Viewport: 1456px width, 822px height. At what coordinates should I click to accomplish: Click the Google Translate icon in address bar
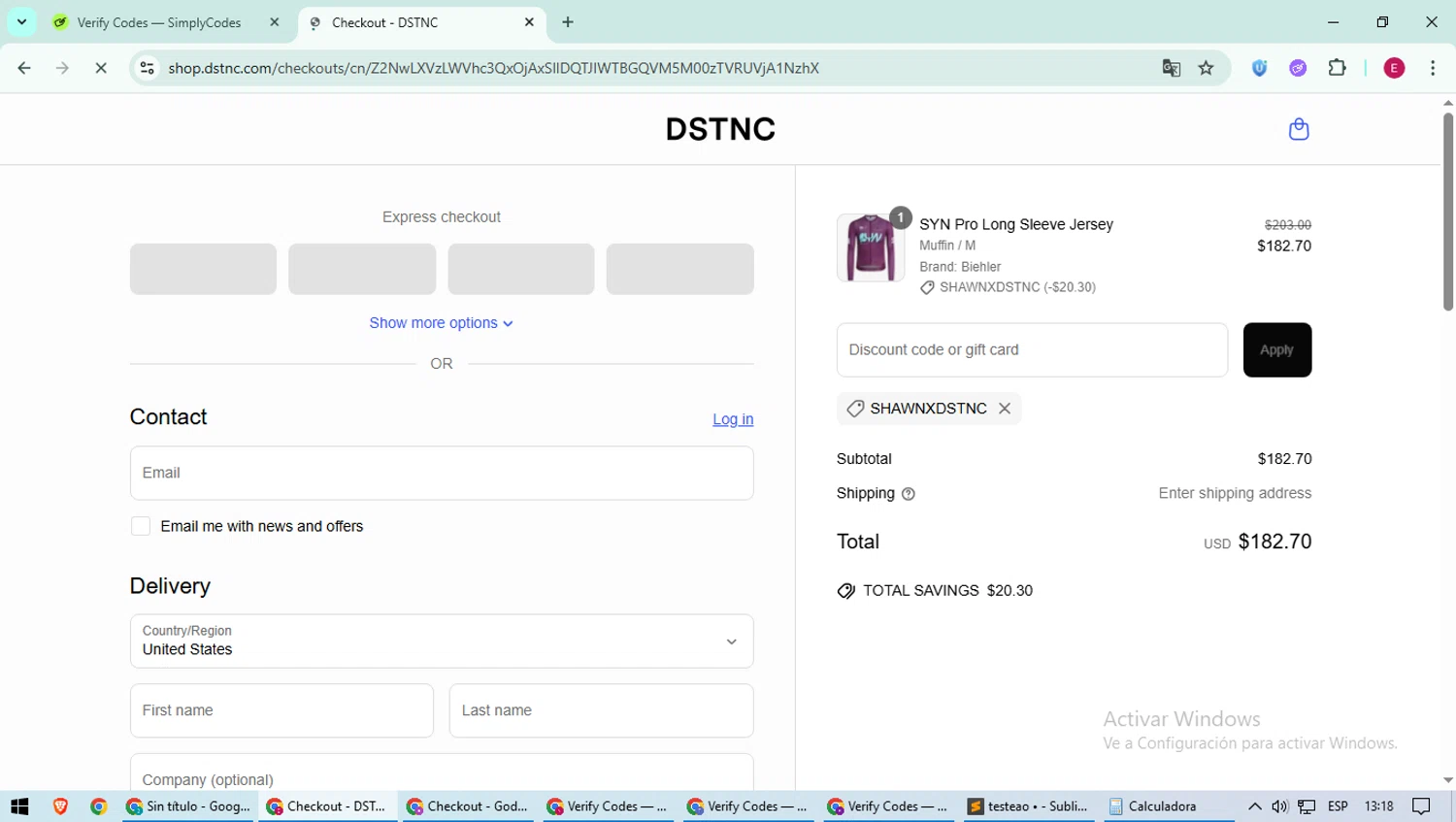click(x=1172, y=68)
